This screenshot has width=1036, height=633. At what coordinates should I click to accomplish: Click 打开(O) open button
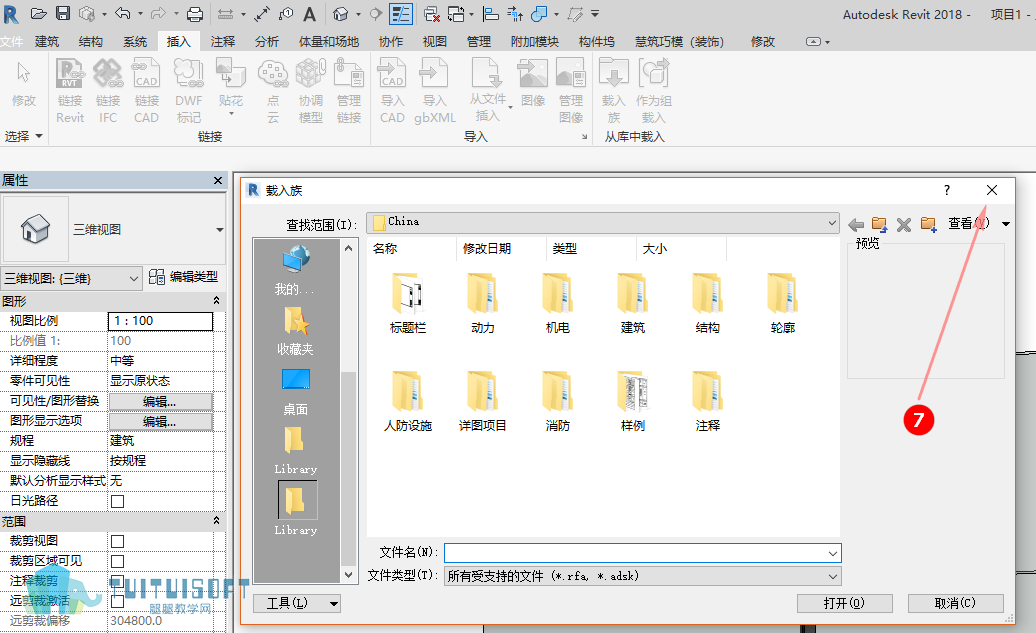coord(844,603)
